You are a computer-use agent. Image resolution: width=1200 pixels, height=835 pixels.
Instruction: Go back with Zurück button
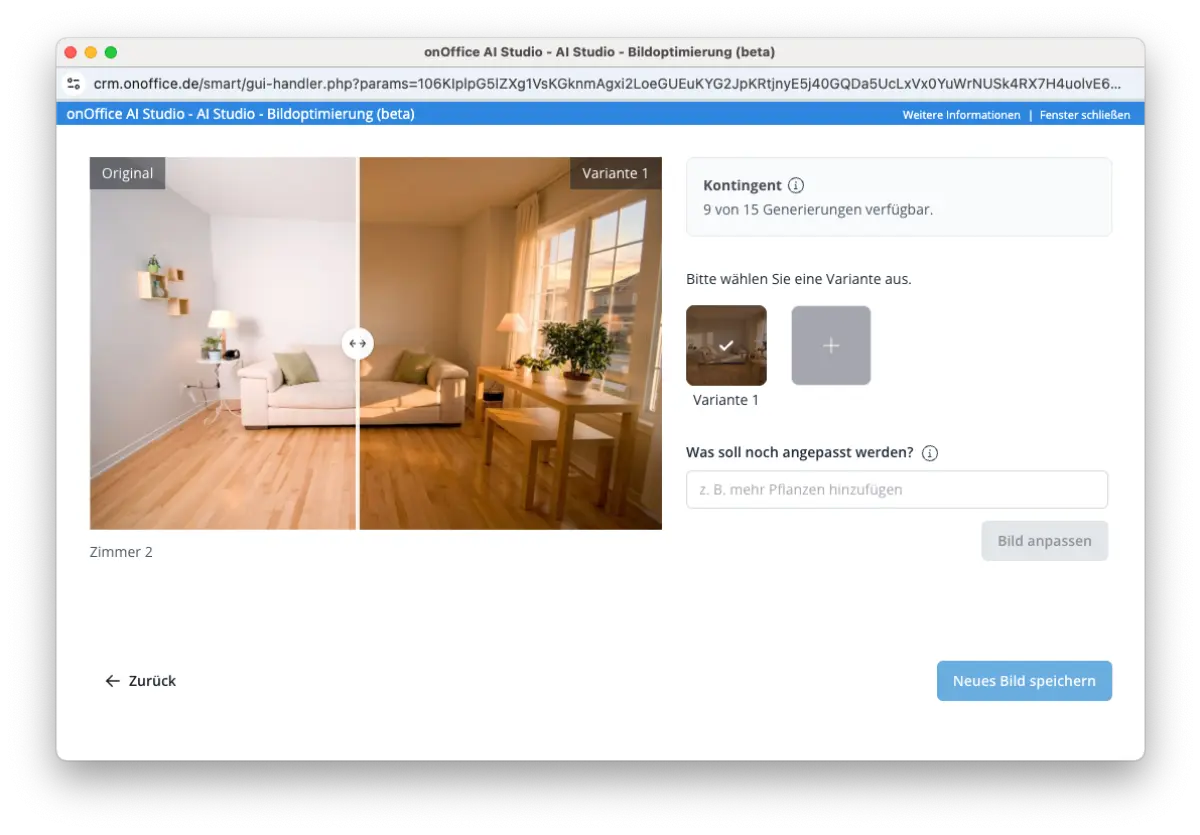pos(140,681)
